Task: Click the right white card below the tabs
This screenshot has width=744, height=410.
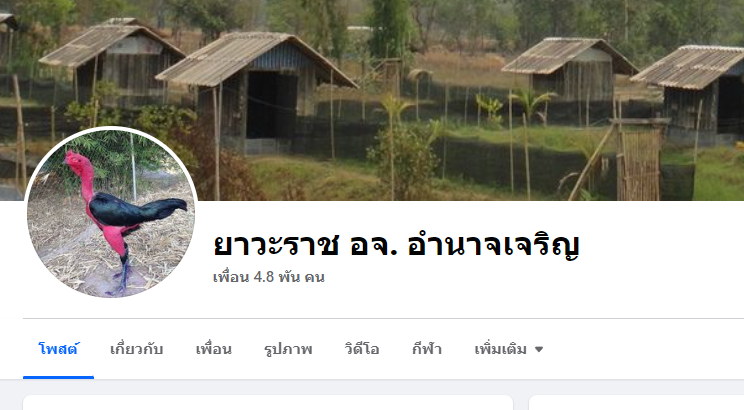Action: [x=636, y=402]
